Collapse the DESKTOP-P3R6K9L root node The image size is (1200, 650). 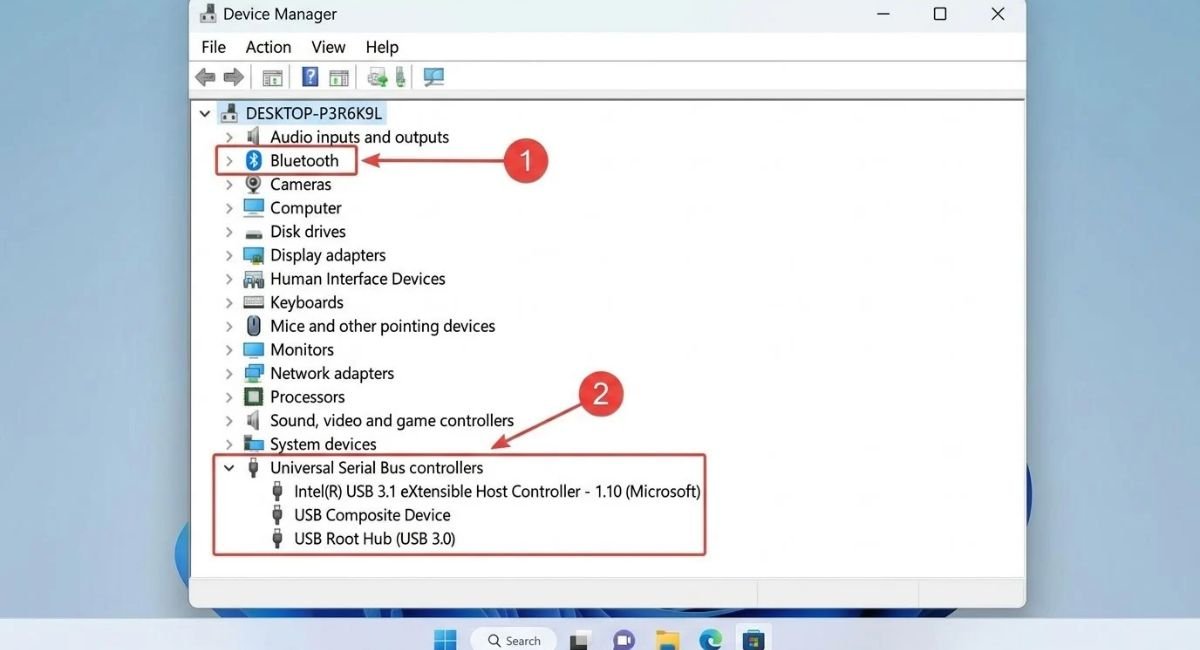[x=205, y=113]
